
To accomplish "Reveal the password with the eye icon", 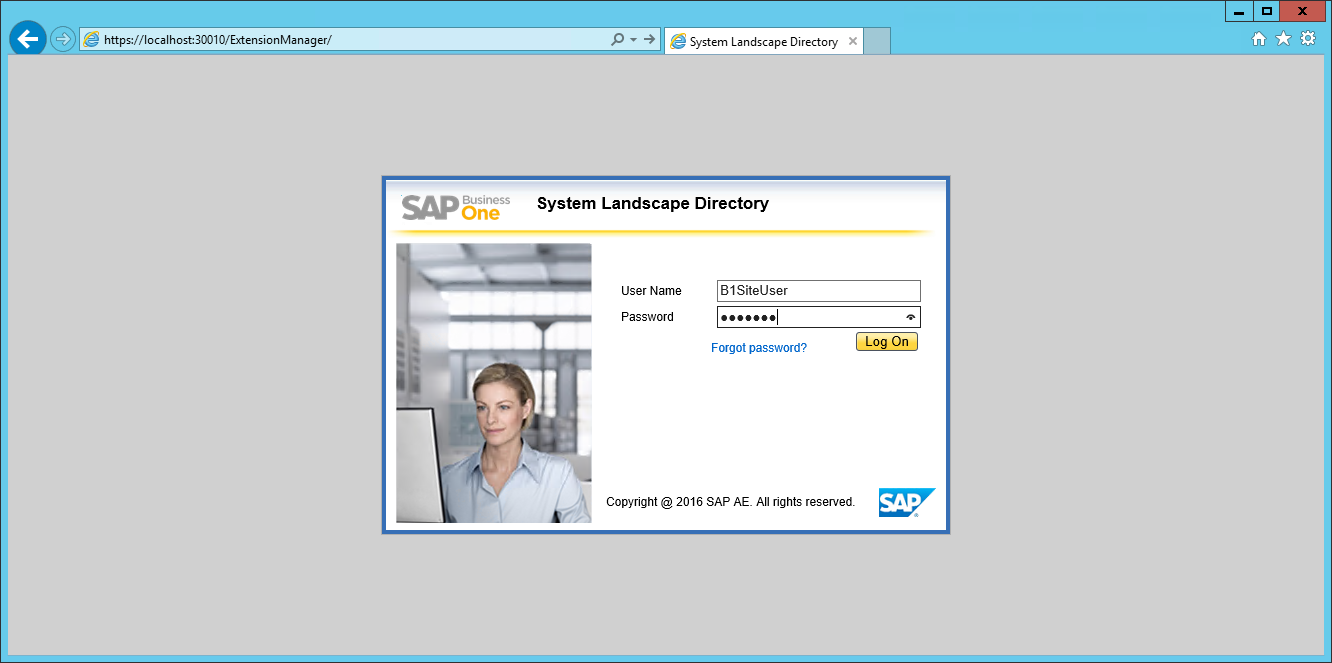I will (910, 317).
